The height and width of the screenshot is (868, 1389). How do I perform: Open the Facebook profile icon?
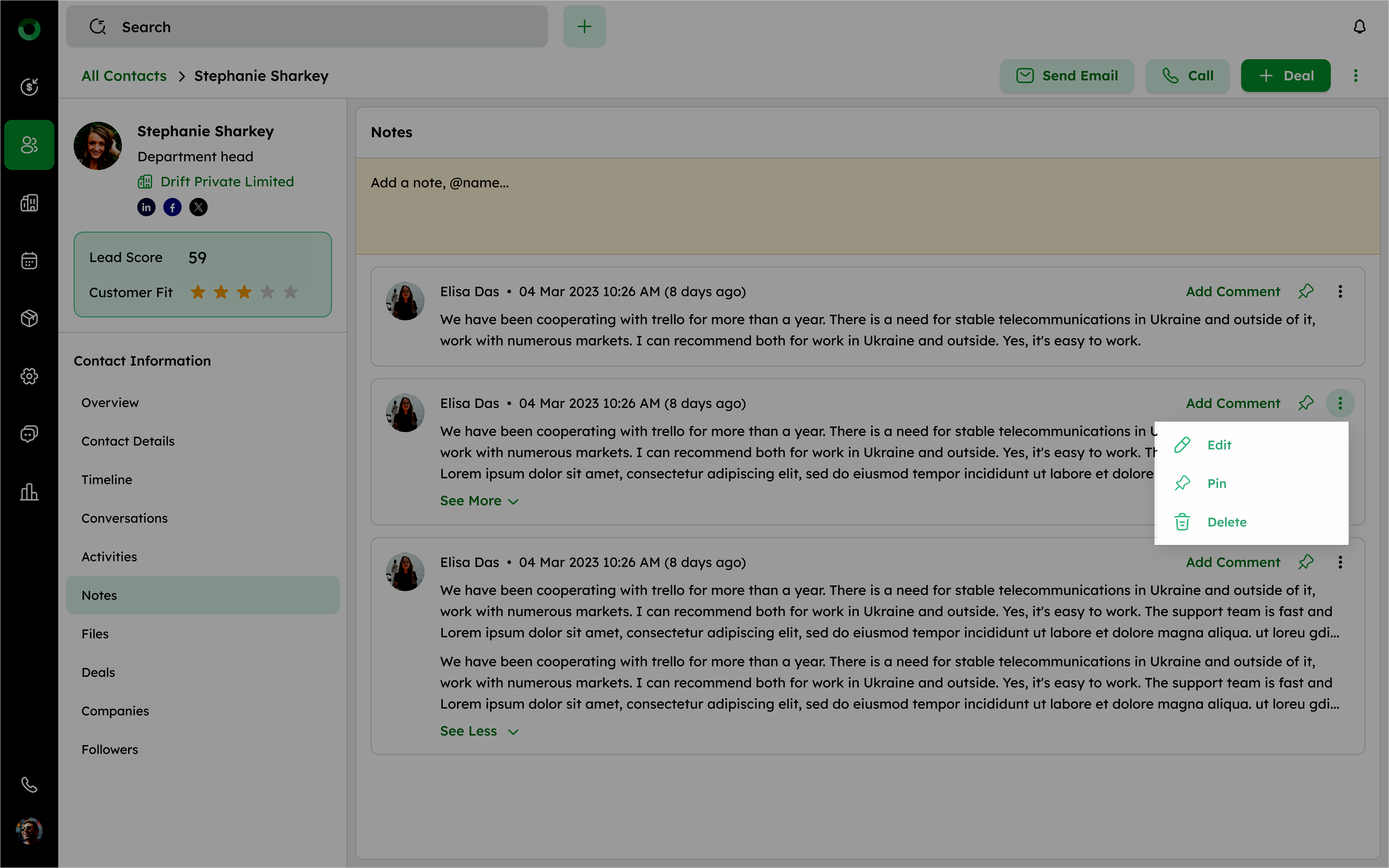point(172,207)
